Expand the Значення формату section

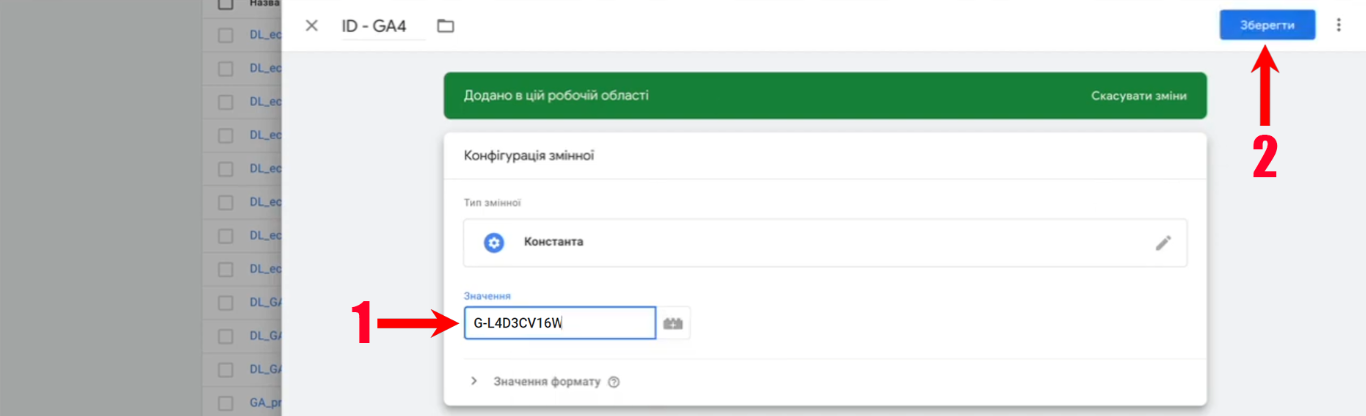coord(474,381)
